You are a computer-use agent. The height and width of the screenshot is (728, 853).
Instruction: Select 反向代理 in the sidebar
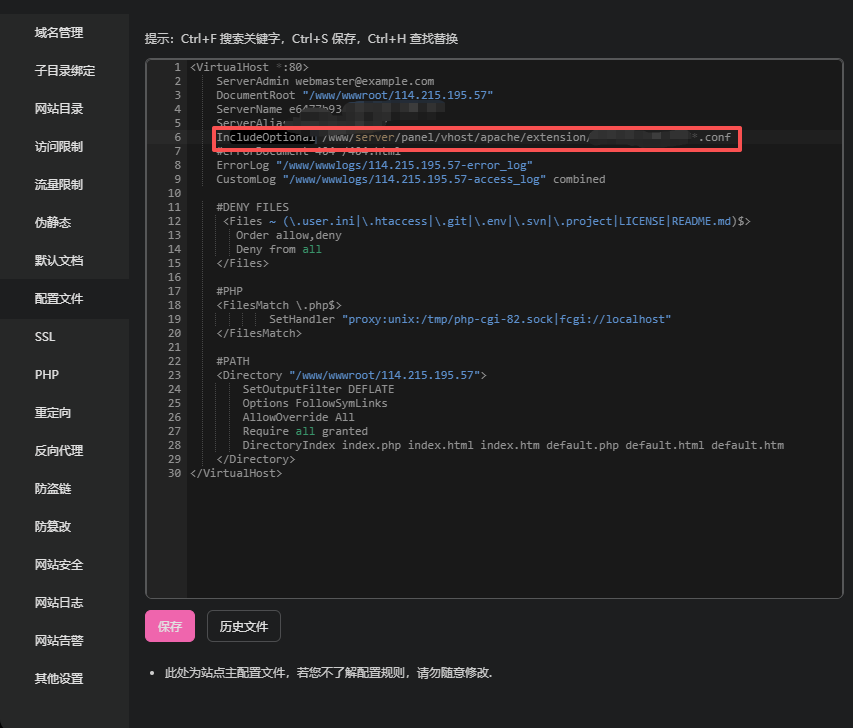[x=59, y=451]
